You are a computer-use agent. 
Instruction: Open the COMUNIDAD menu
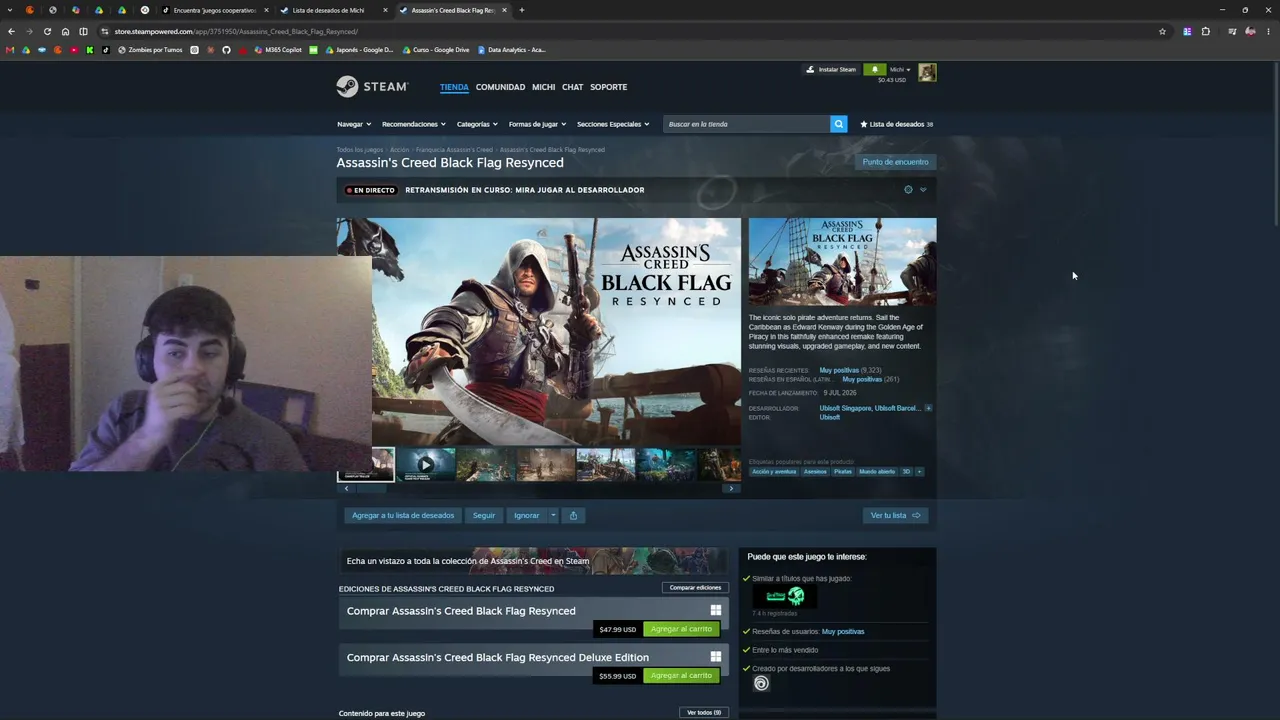pos(500,87)
